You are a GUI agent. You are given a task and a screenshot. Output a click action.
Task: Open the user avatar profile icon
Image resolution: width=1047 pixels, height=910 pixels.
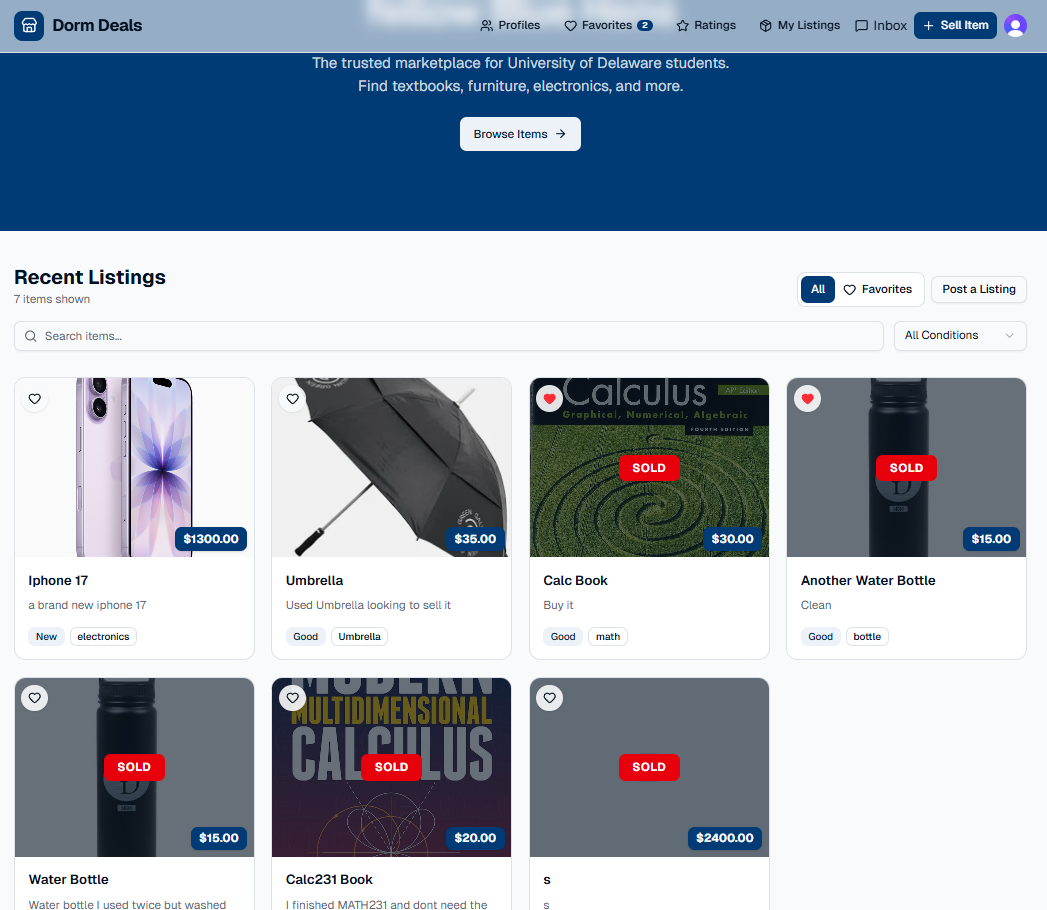coord(1015,25)
